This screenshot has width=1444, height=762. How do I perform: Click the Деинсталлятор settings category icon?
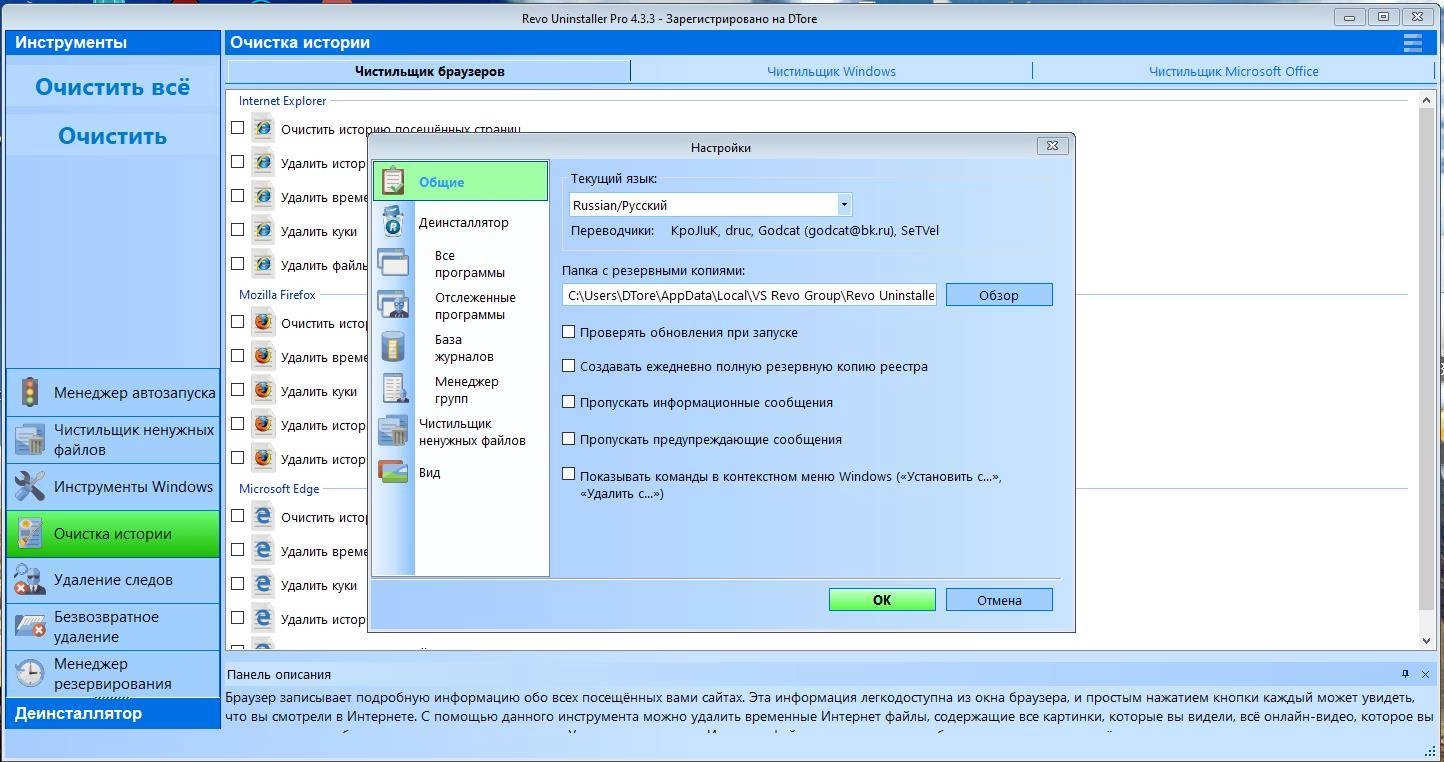[x=393, y=222]
